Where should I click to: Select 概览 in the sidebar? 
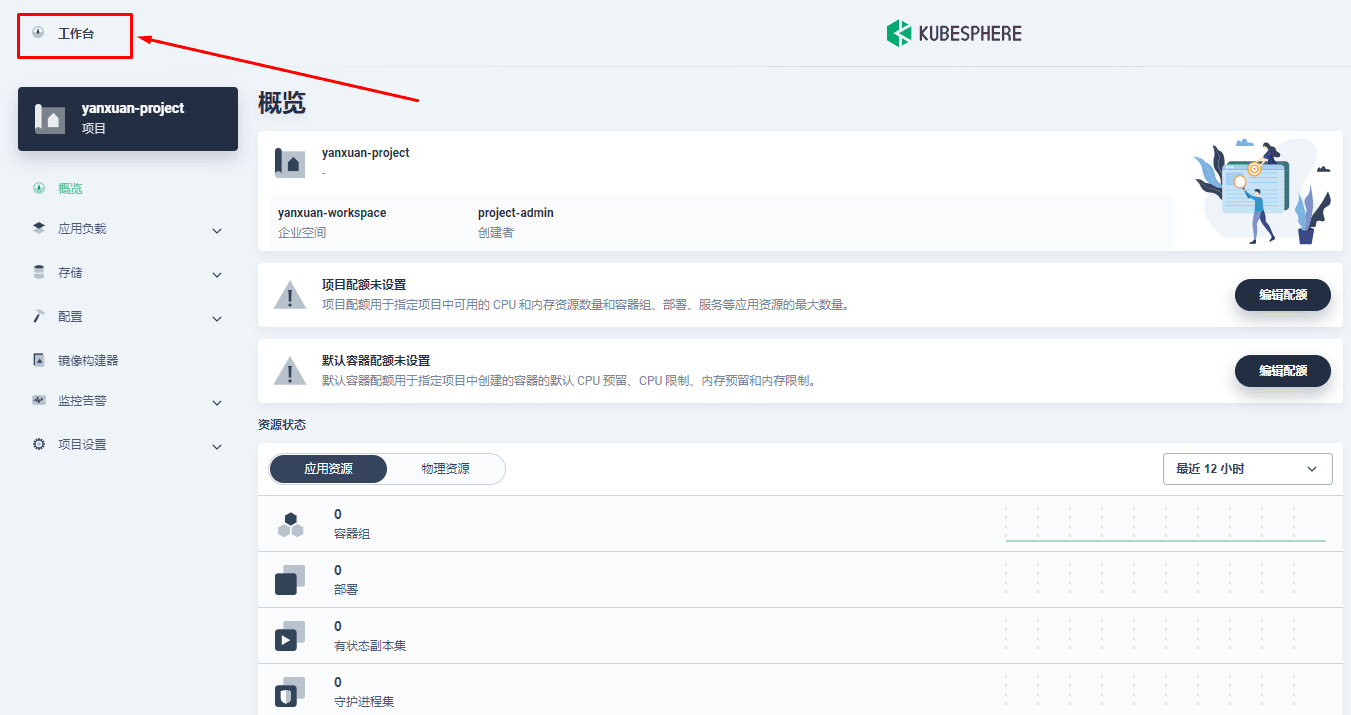pyautogui.click(x=70, y=188)
